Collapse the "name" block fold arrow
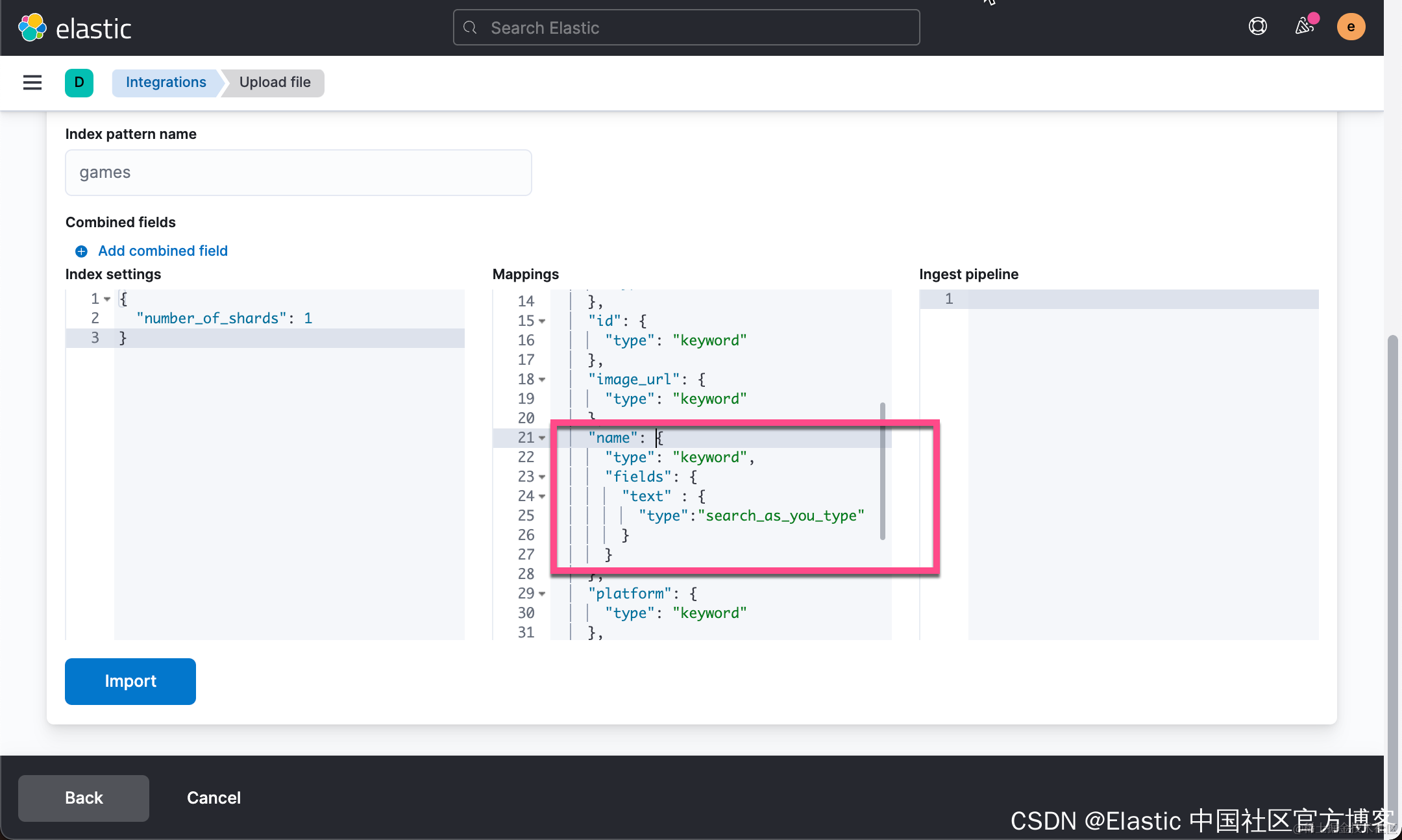Screen dimensions: 1402x840 click(542, 438)
